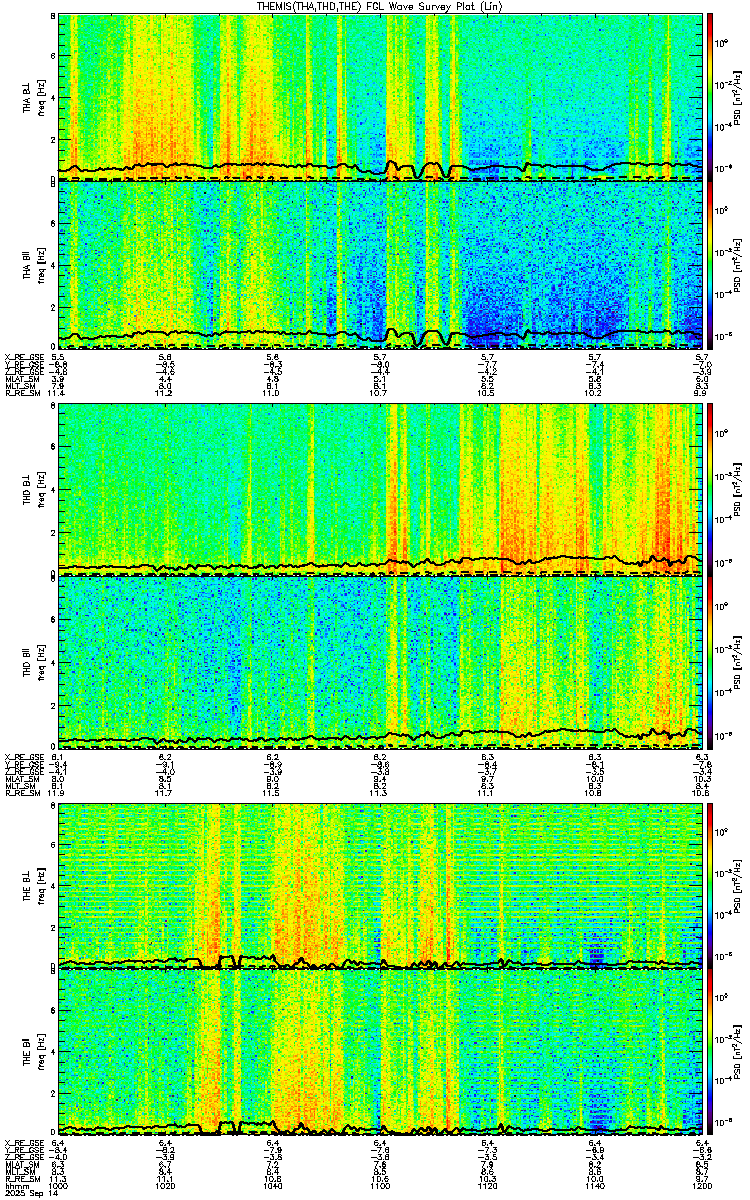This screenshot has height=1200, width=750.
Task: Click the THA BL panel PSD color bar
Action: [710, 96]
